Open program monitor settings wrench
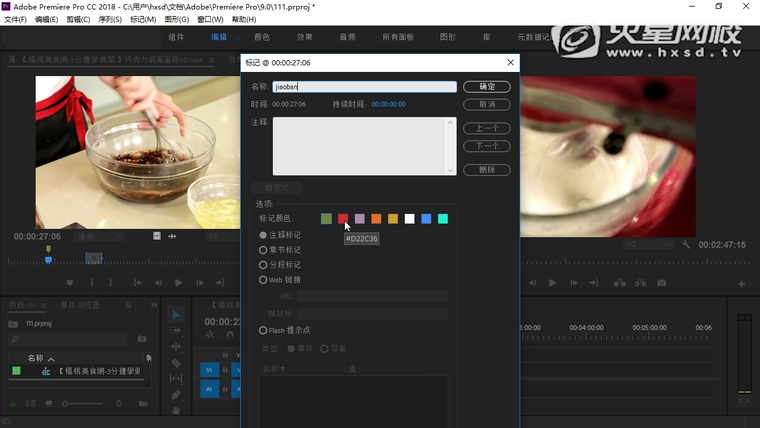The width and height of the screenshot is (760, 428). click(686, 244)
